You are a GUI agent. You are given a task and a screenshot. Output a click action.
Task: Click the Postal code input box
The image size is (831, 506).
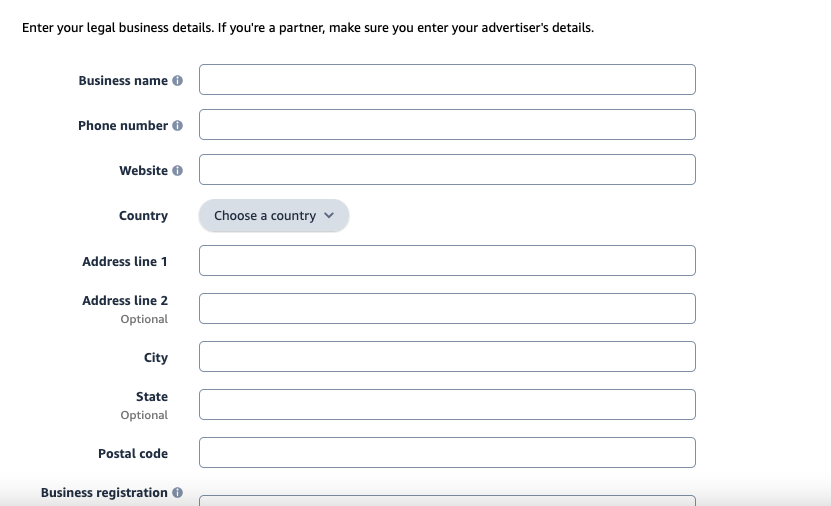click(447, 452)
